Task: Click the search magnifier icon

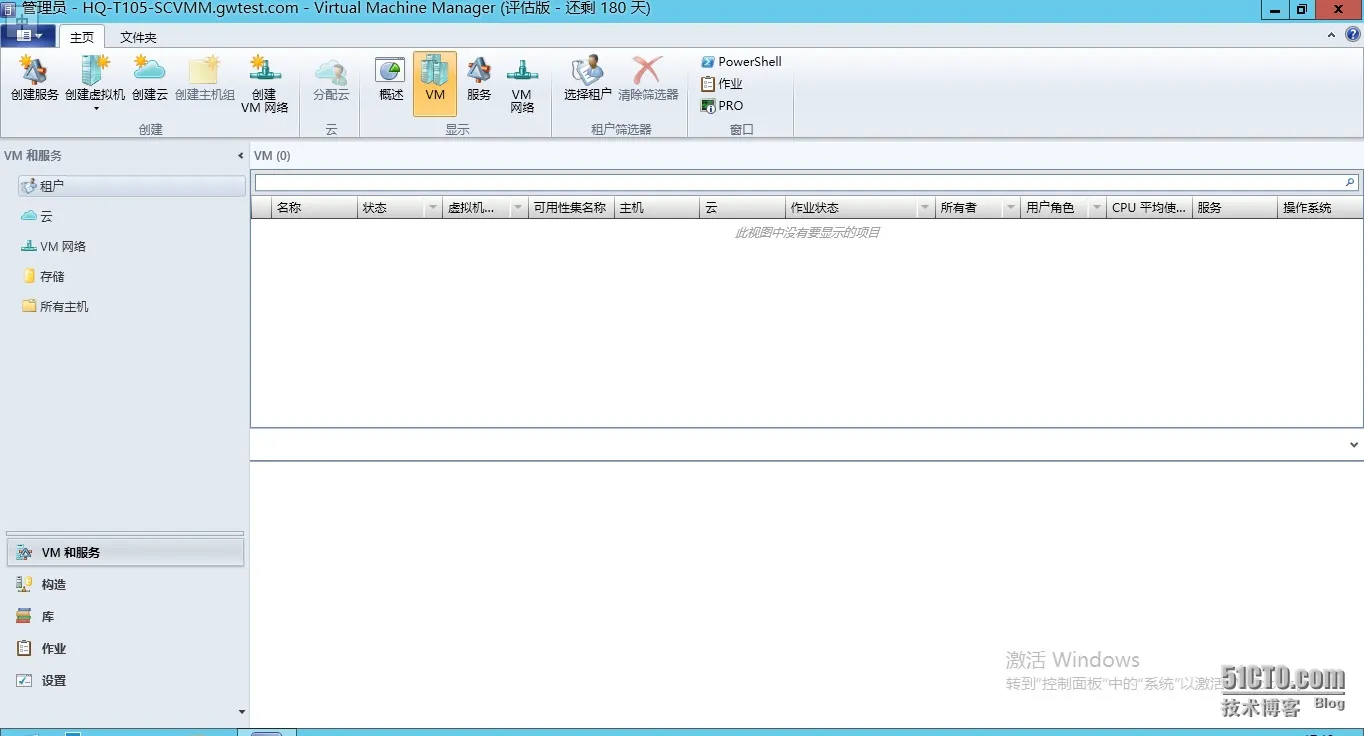Action: [x=1350, y=183]
